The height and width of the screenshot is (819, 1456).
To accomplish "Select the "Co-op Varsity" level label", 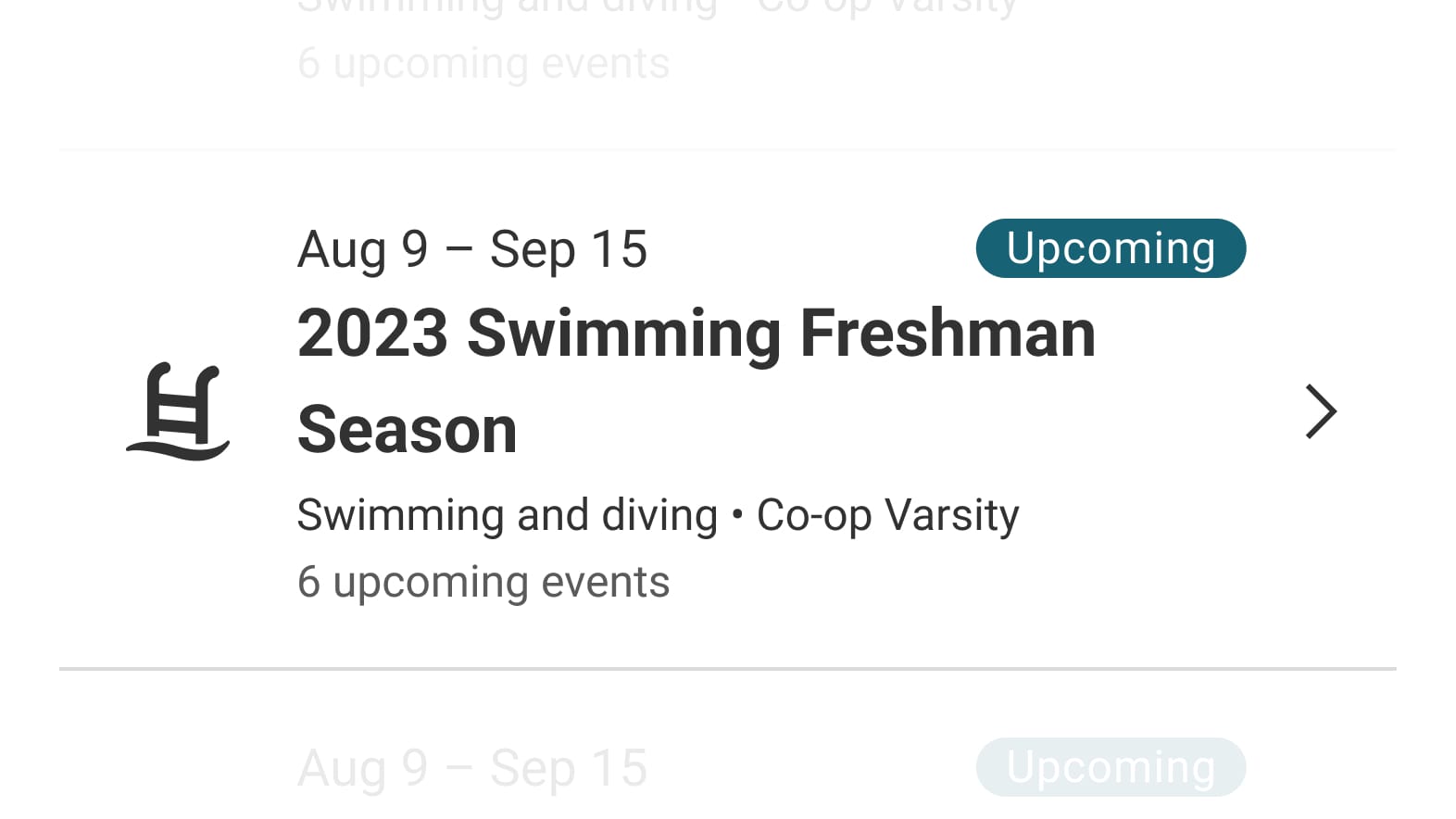I will 887,515.
